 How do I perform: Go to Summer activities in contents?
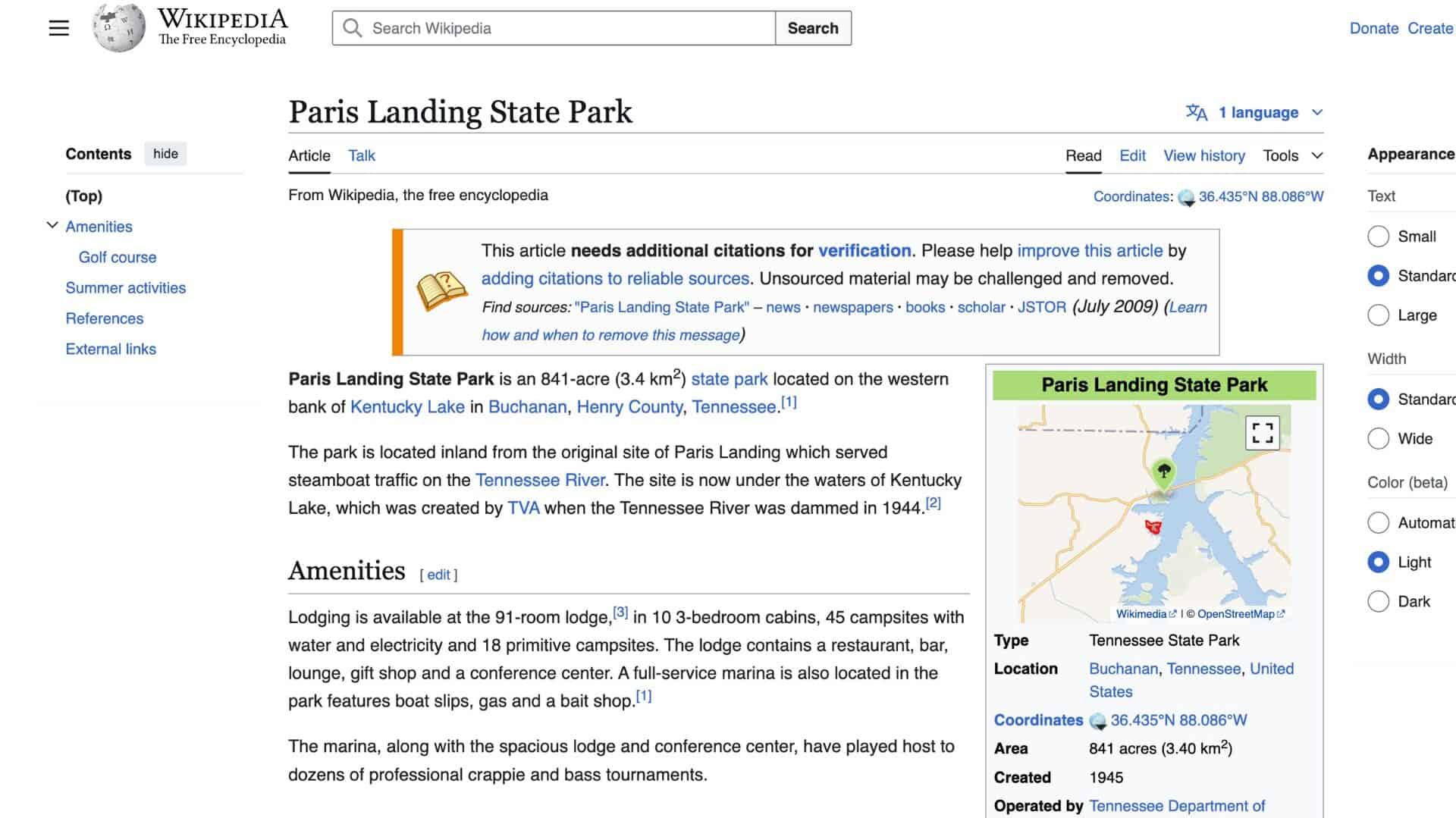[x=126, y=288]
